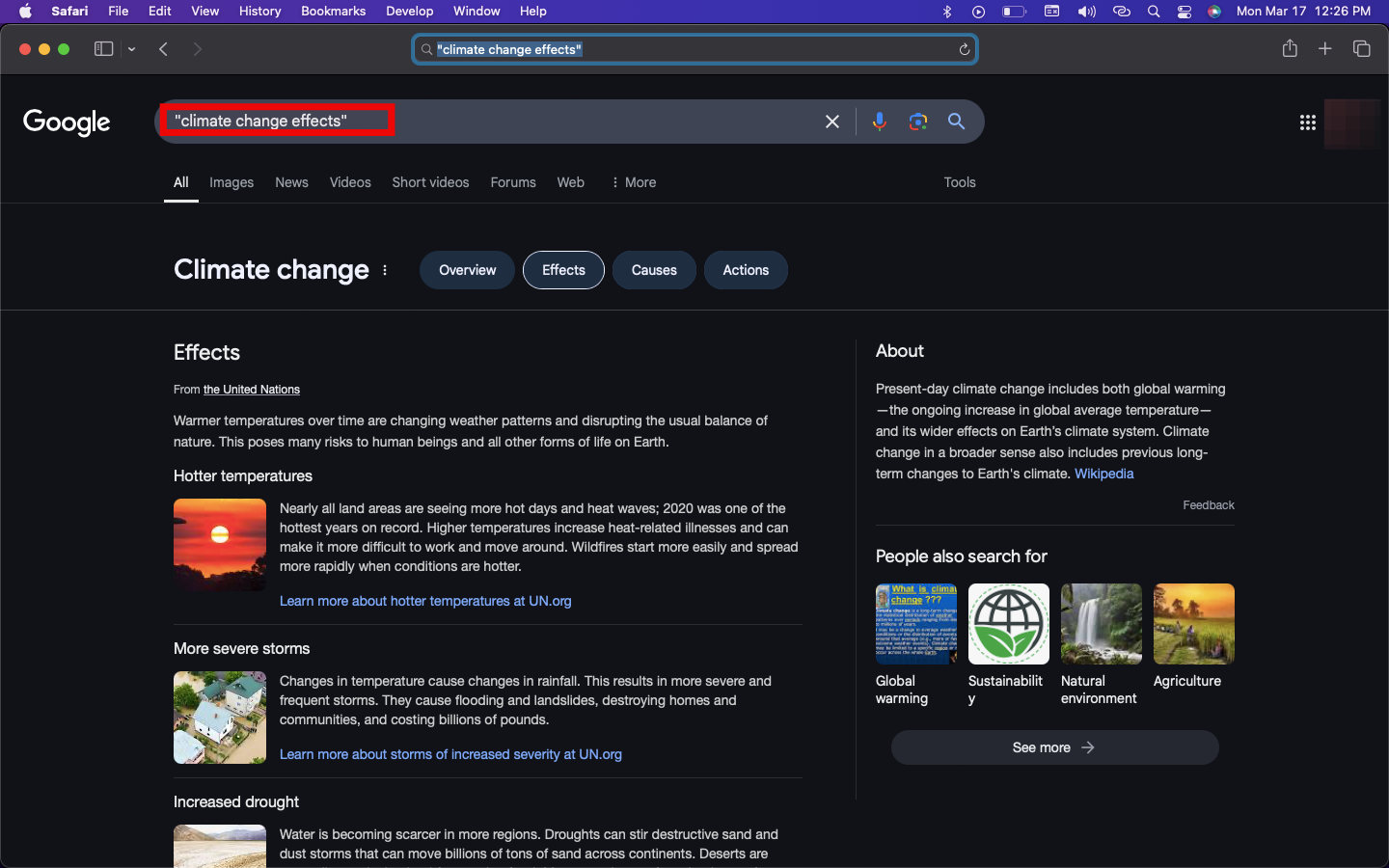Check battery status icon

coord(1014,12)
